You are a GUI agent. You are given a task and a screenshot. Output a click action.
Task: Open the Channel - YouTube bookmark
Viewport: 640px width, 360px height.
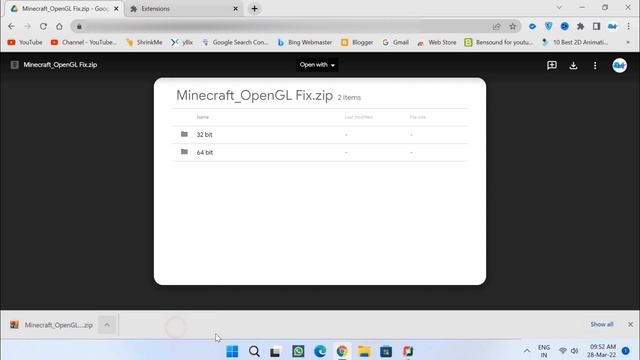[x=84, y=42]
